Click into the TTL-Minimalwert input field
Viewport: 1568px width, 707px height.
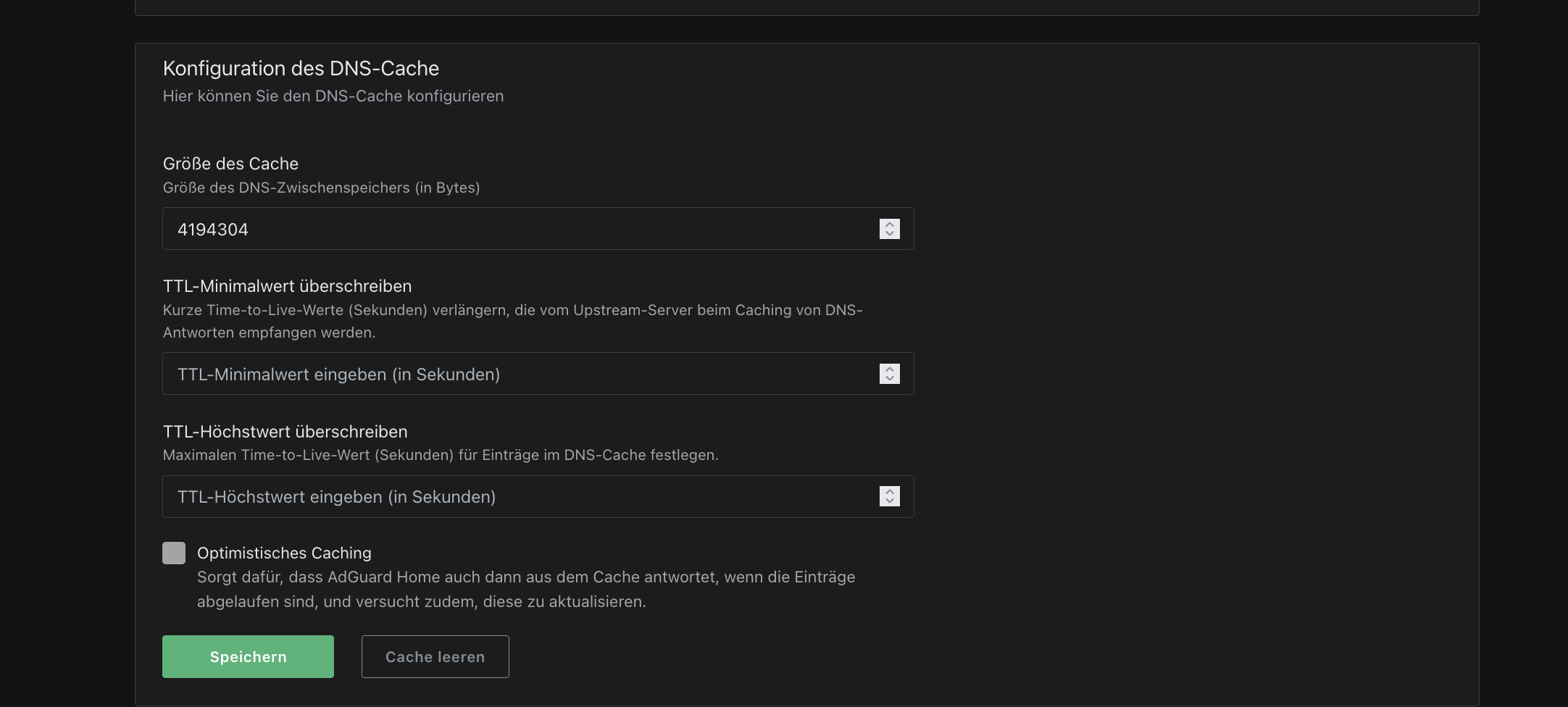[507, 374]
